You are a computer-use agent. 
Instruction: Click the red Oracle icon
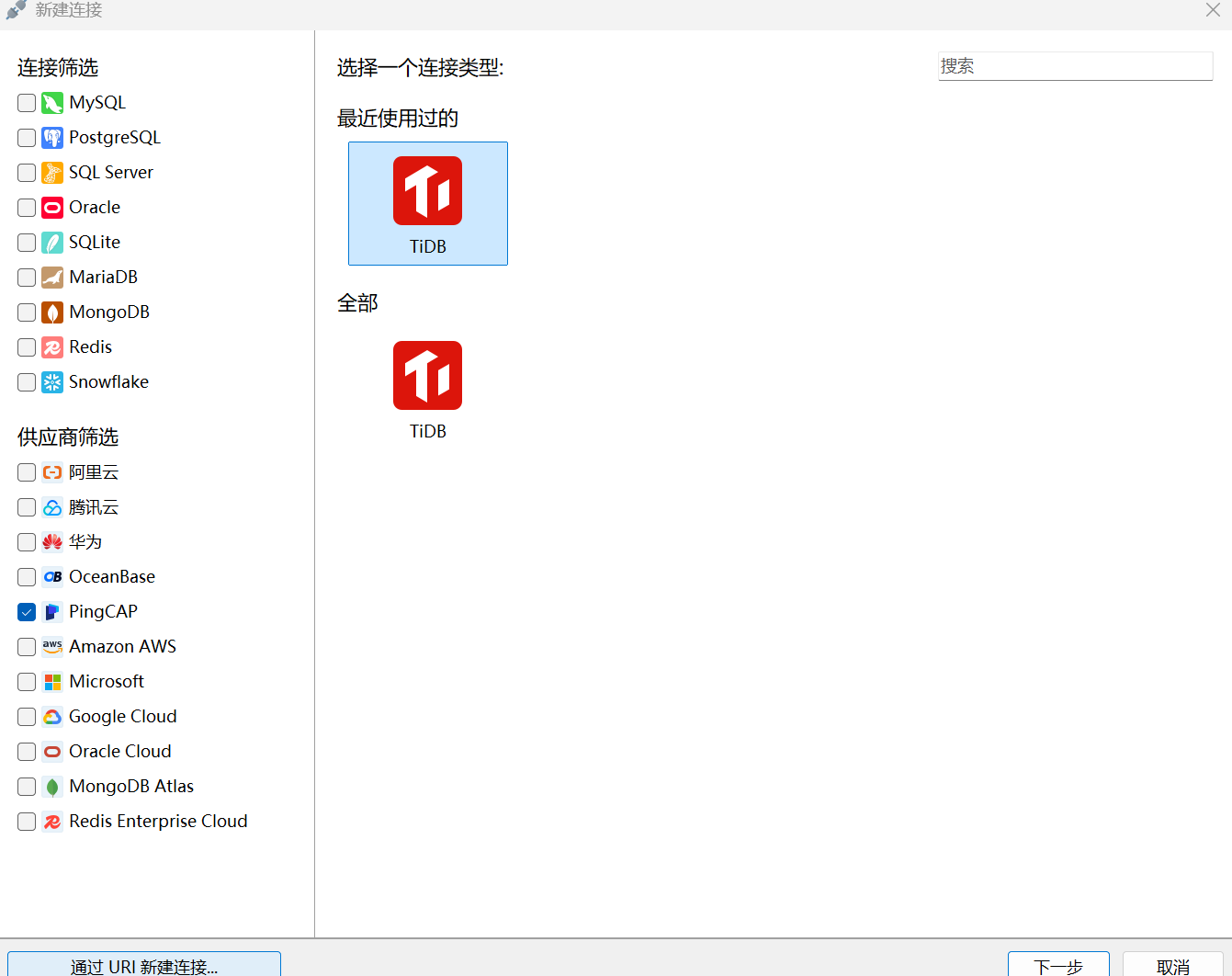click(x=52, y=208)
